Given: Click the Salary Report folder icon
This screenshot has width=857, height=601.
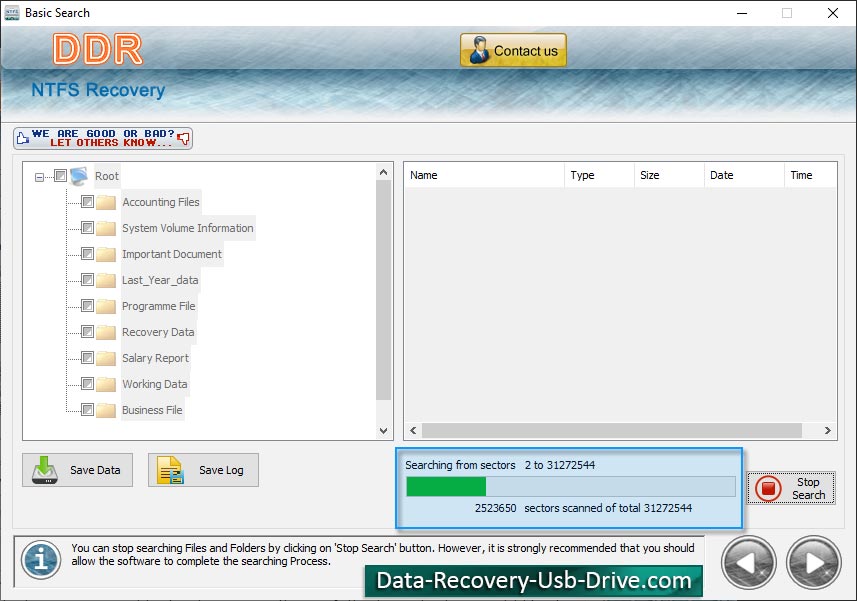Looking at the screenshot, I should (x=106, y=358).
